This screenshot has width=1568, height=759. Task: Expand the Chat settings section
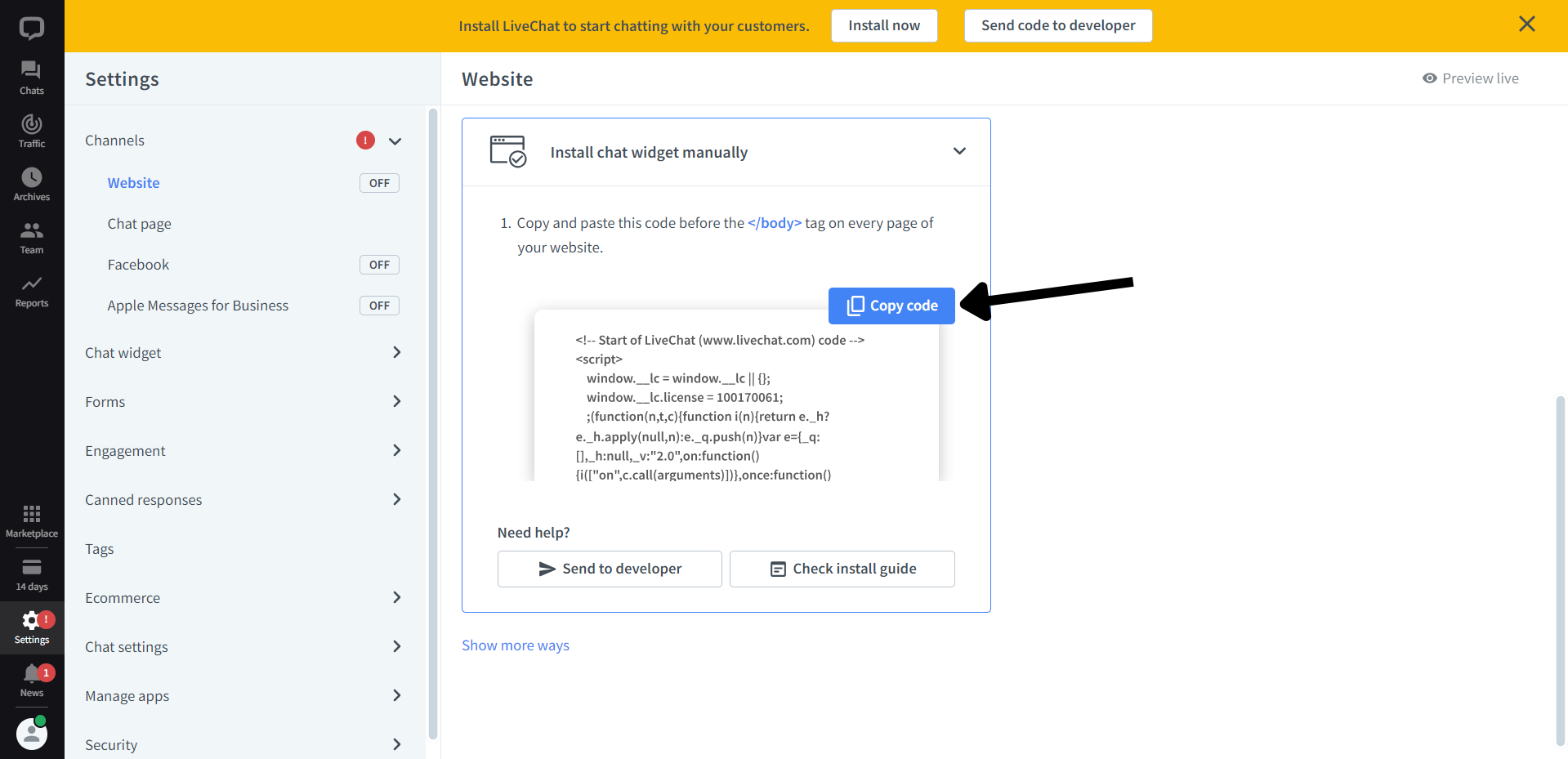tap(396, 646)
